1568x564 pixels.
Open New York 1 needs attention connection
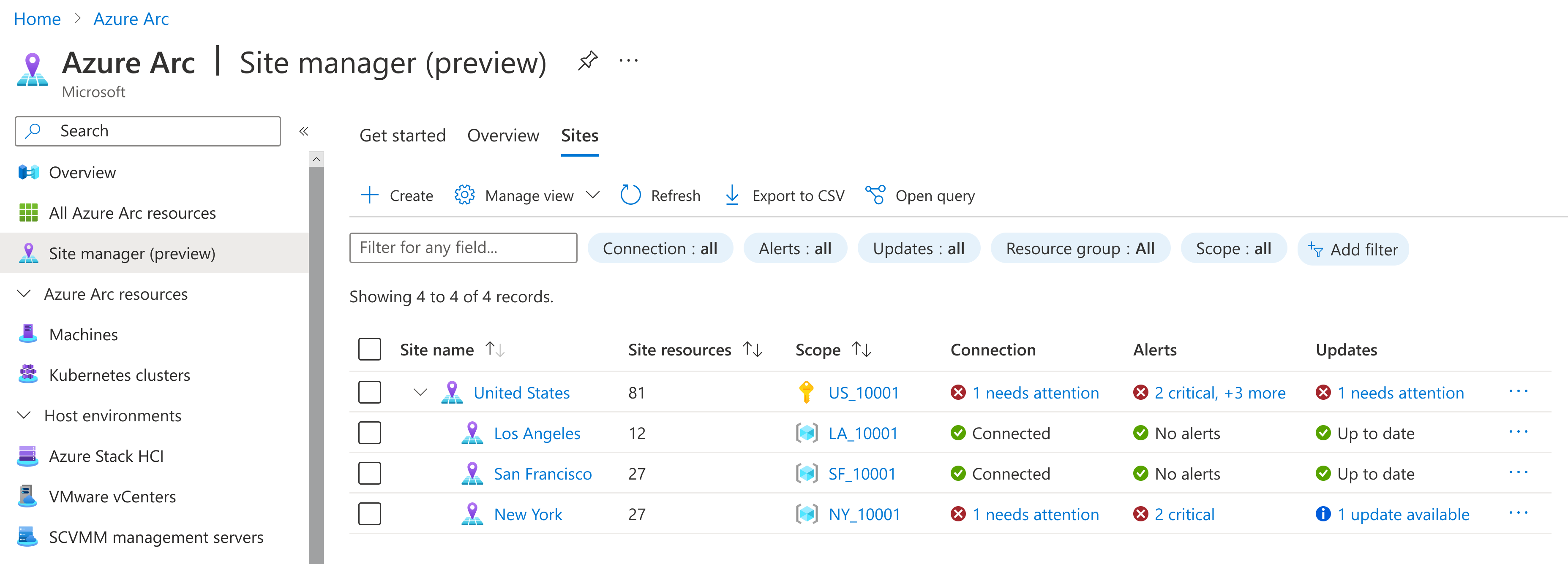click(1035, 514)
